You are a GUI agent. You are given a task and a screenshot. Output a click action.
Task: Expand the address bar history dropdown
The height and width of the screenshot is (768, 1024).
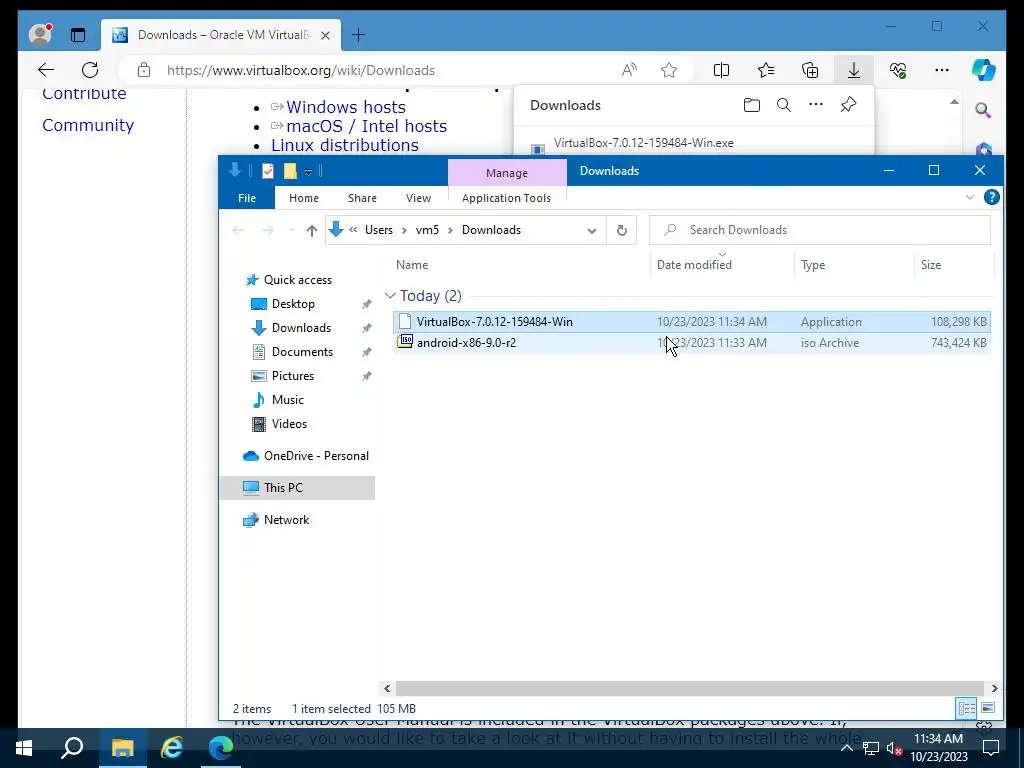click(592, 231)
